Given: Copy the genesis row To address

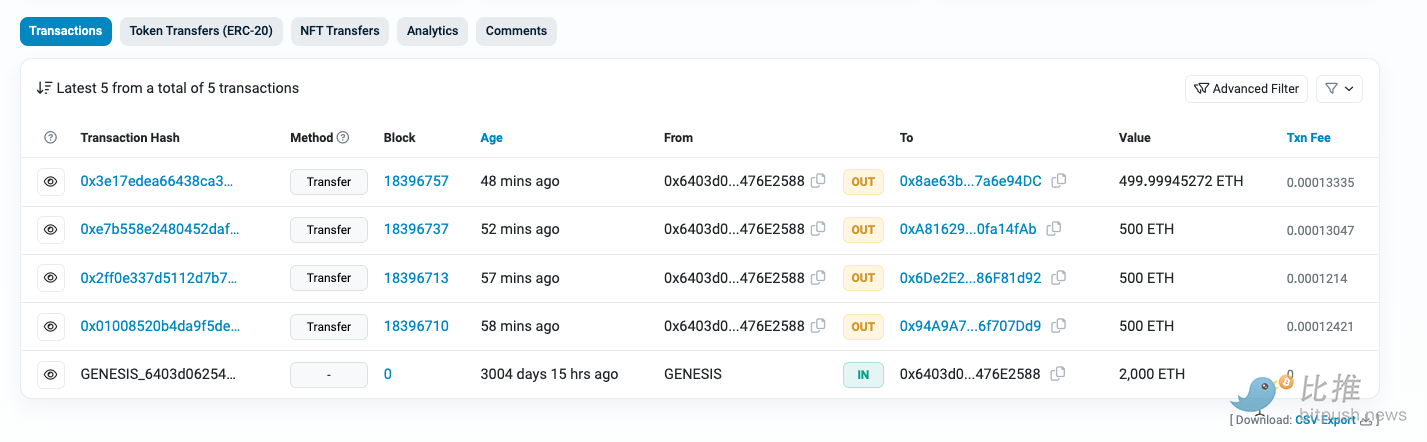Looking at the screenshot, I should (x=1058, y=374).
